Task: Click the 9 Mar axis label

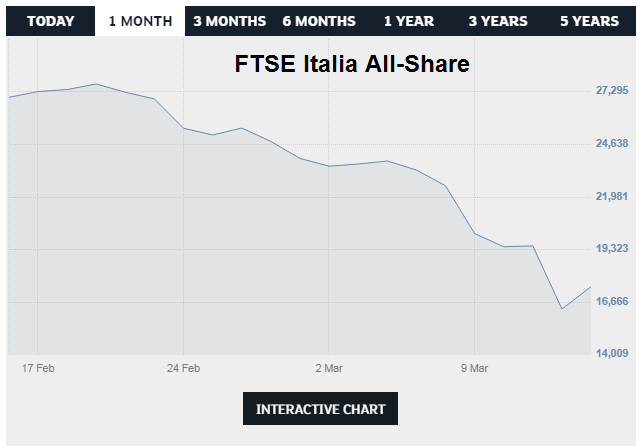Action: [x=475, y=368]
